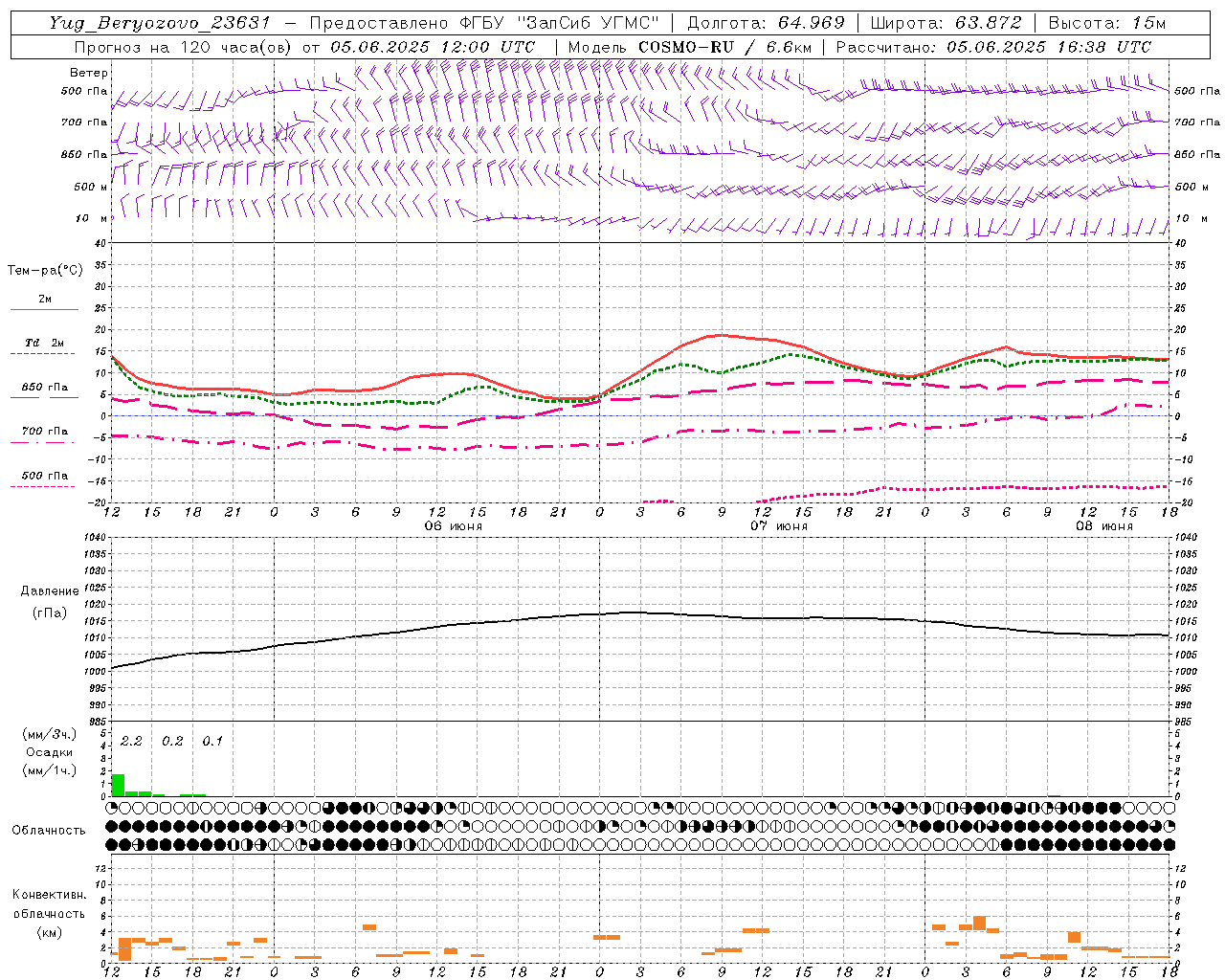Click the 'Td 2м' dew point legend entry

(x=44, y=343)
